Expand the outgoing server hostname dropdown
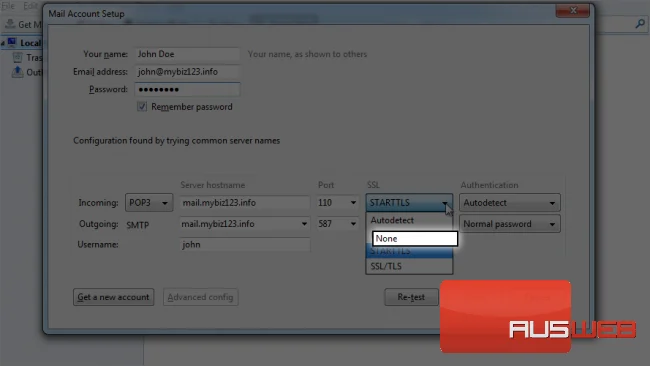Image resolution: width=650 pixels, height=366 pixels. click(x=304, y=224)
